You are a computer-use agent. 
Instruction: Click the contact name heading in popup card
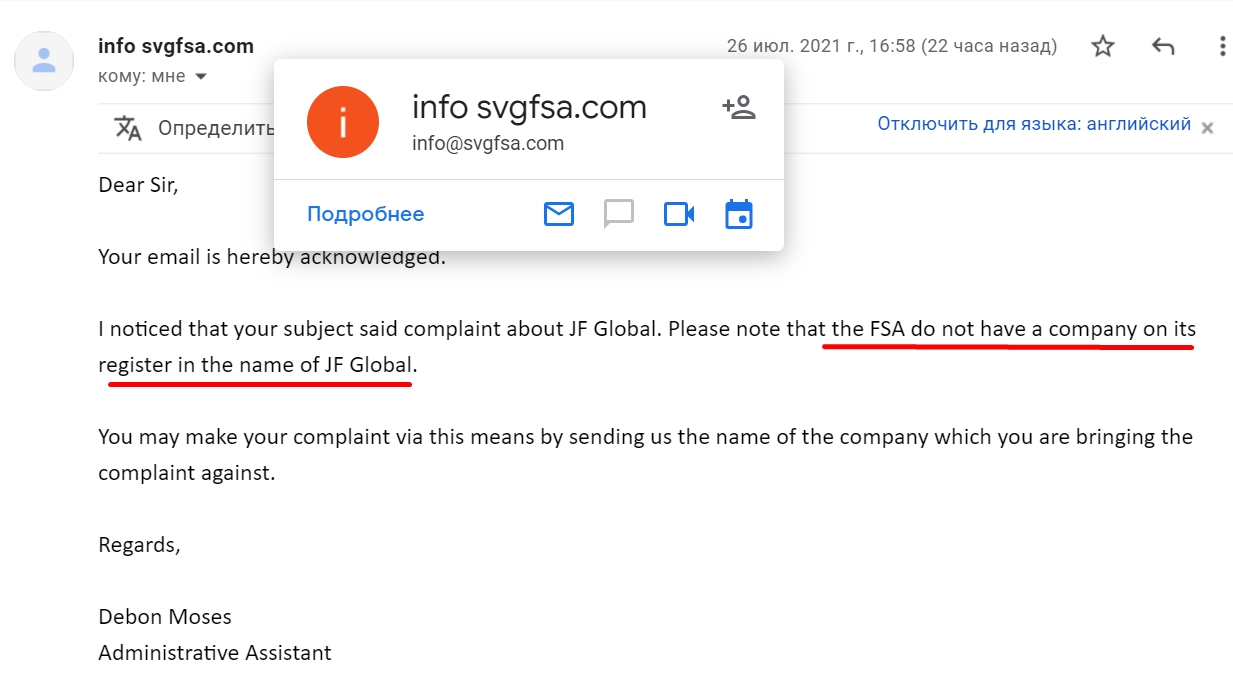point(529,107)
